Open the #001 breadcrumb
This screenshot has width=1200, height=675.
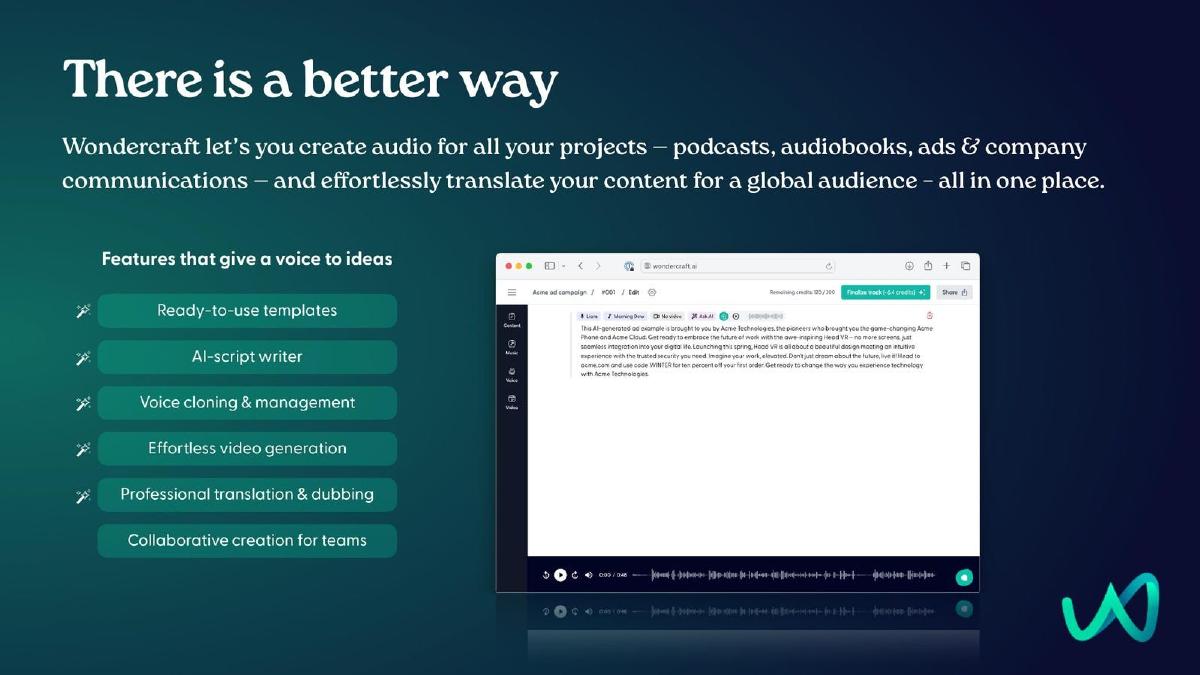click(x=608, y=292)
